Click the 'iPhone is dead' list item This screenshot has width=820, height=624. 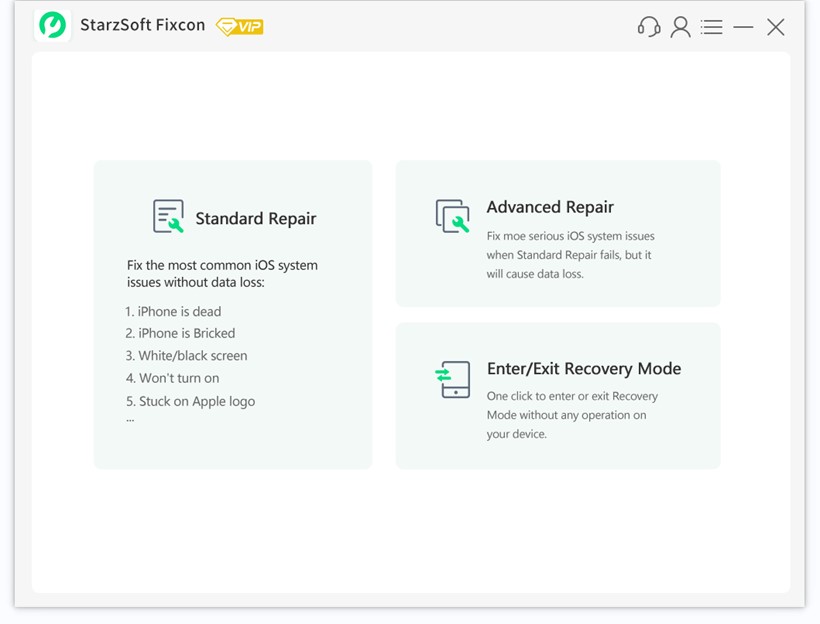(174, 311)
